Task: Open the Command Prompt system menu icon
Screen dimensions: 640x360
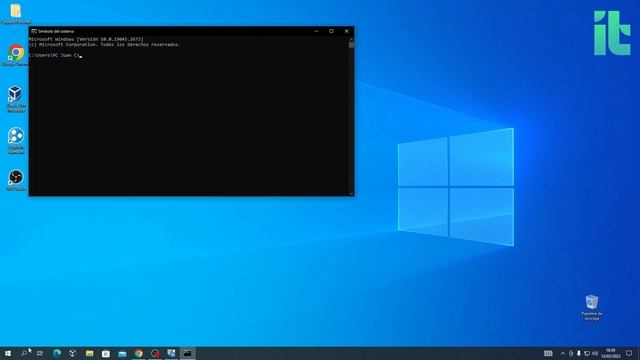Action: tap(34, 31)
